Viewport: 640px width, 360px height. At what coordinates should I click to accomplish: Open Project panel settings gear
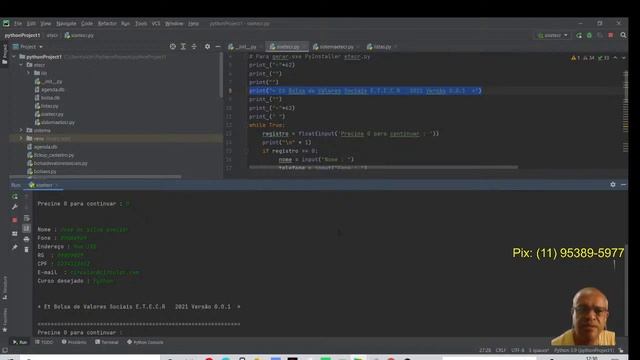point(207,47)
